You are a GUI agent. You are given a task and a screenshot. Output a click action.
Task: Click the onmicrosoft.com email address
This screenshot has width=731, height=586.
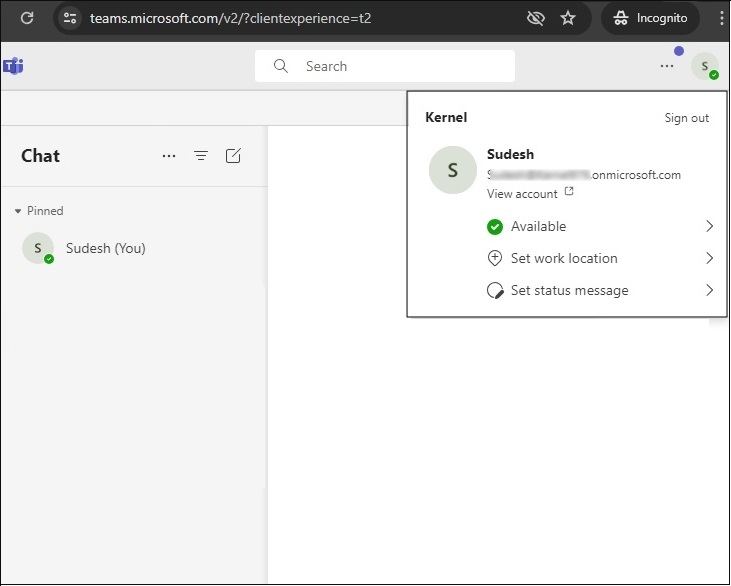(x=584, y=175)
